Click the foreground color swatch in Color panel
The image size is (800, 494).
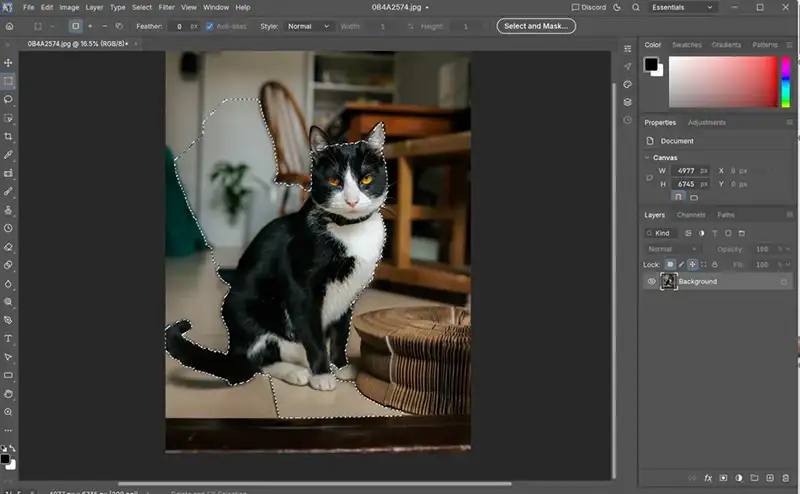[651, 64]
